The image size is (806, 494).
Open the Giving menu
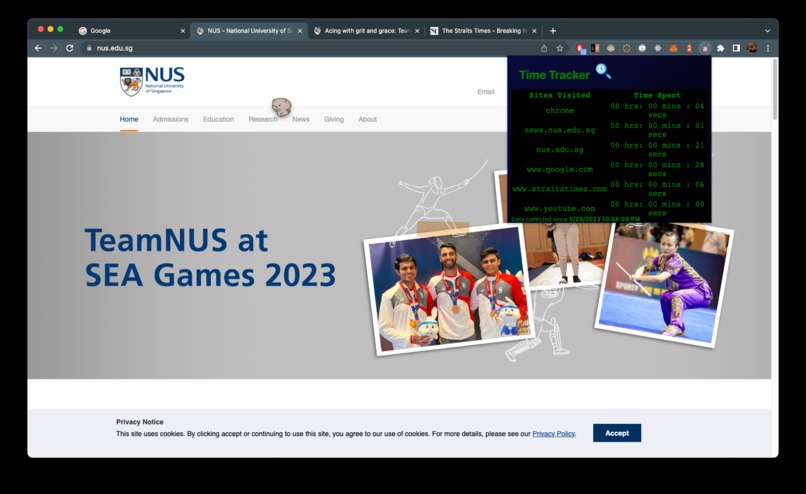tap(334, 119)
